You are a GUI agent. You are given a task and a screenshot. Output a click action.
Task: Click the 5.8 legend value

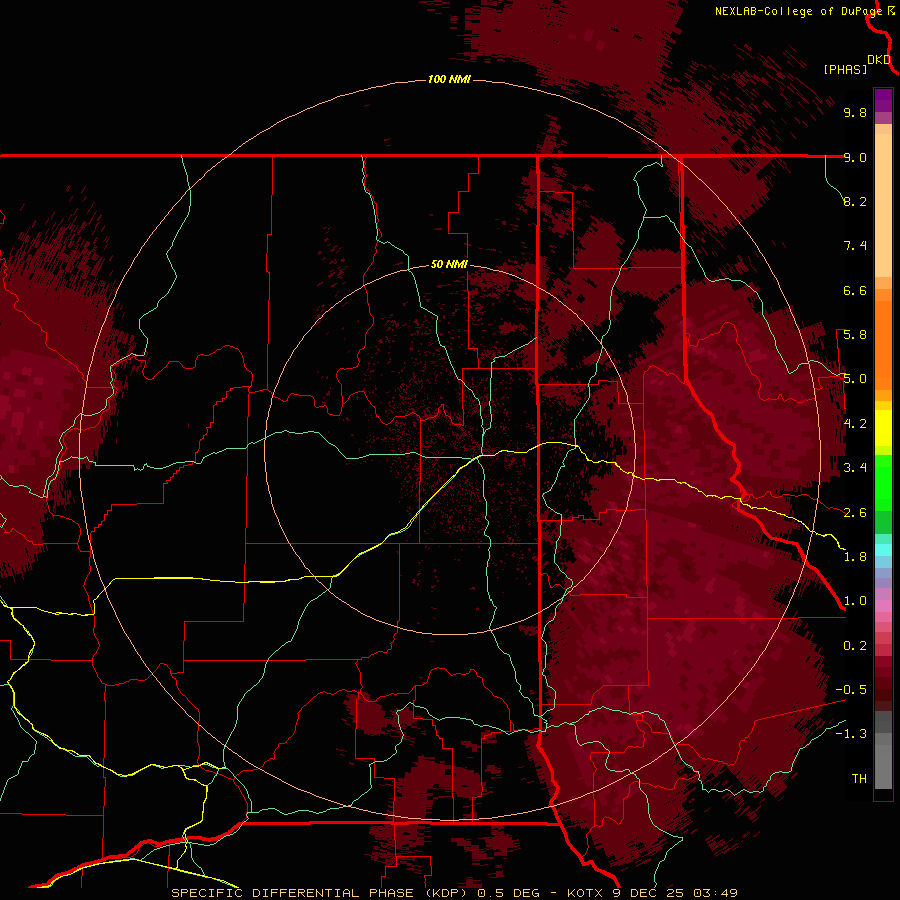[x=855, y=335]
